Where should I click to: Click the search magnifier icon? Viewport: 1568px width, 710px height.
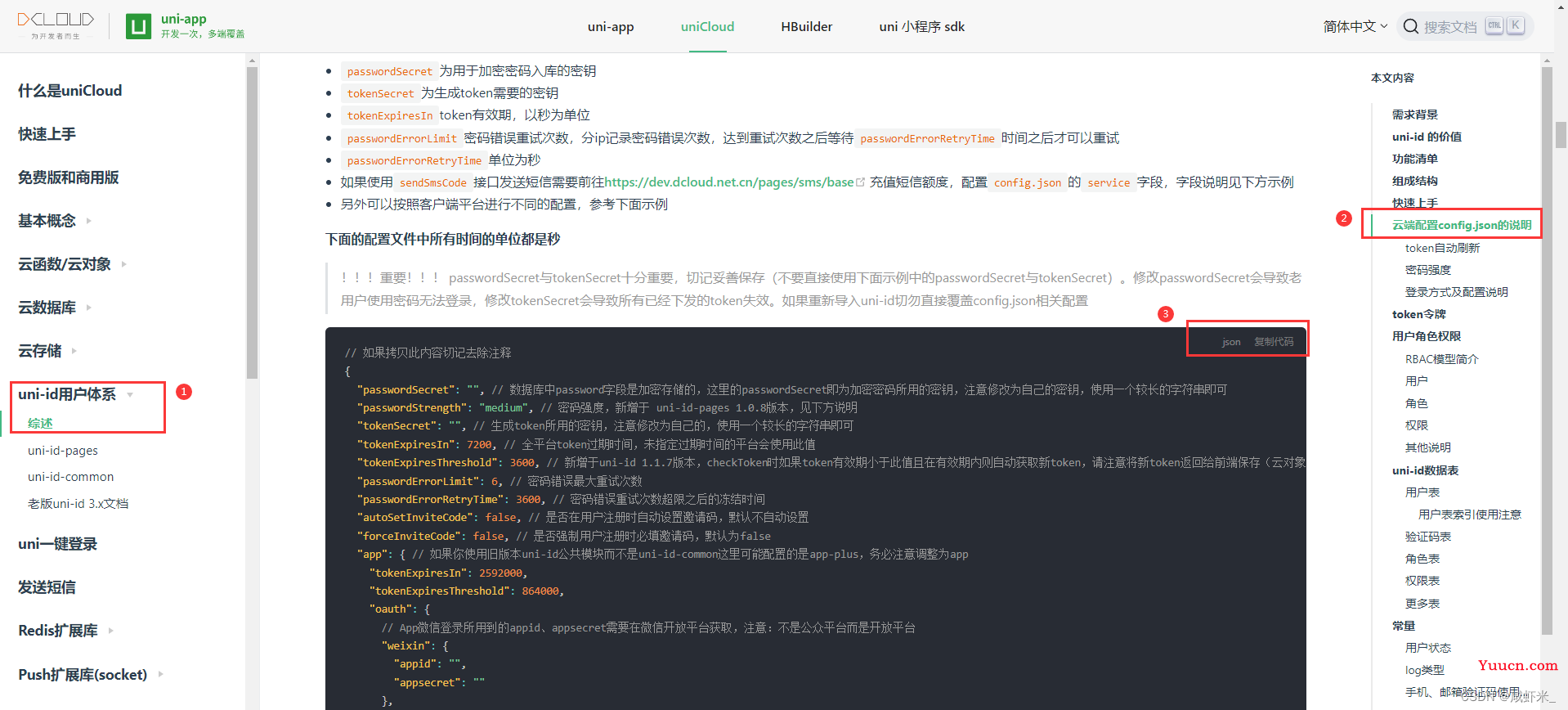tap(1410, 26)
